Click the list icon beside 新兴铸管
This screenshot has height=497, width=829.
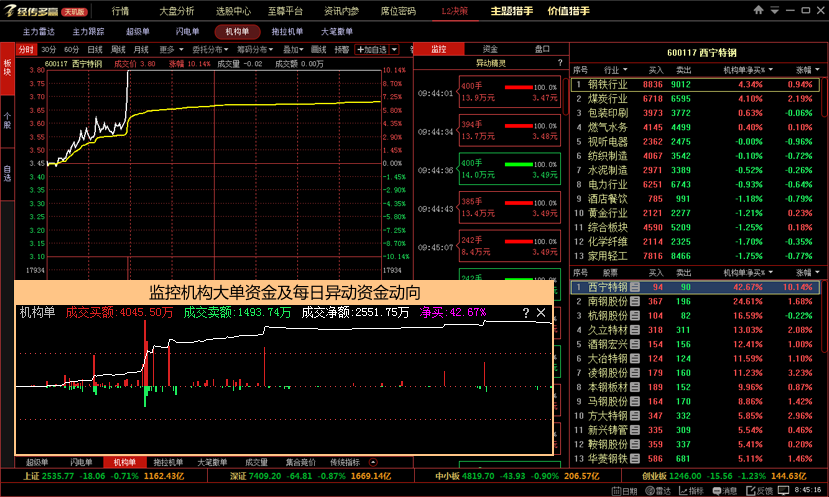coord(635,430)
